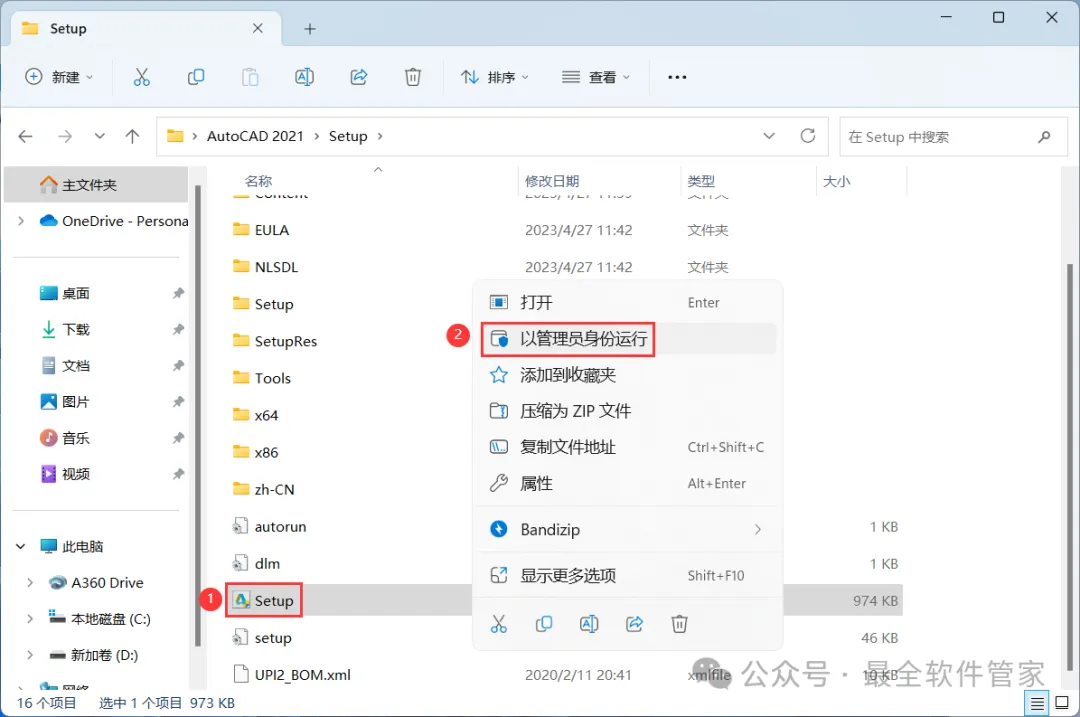Switch to details view icon in status bar

(1037, 703)
